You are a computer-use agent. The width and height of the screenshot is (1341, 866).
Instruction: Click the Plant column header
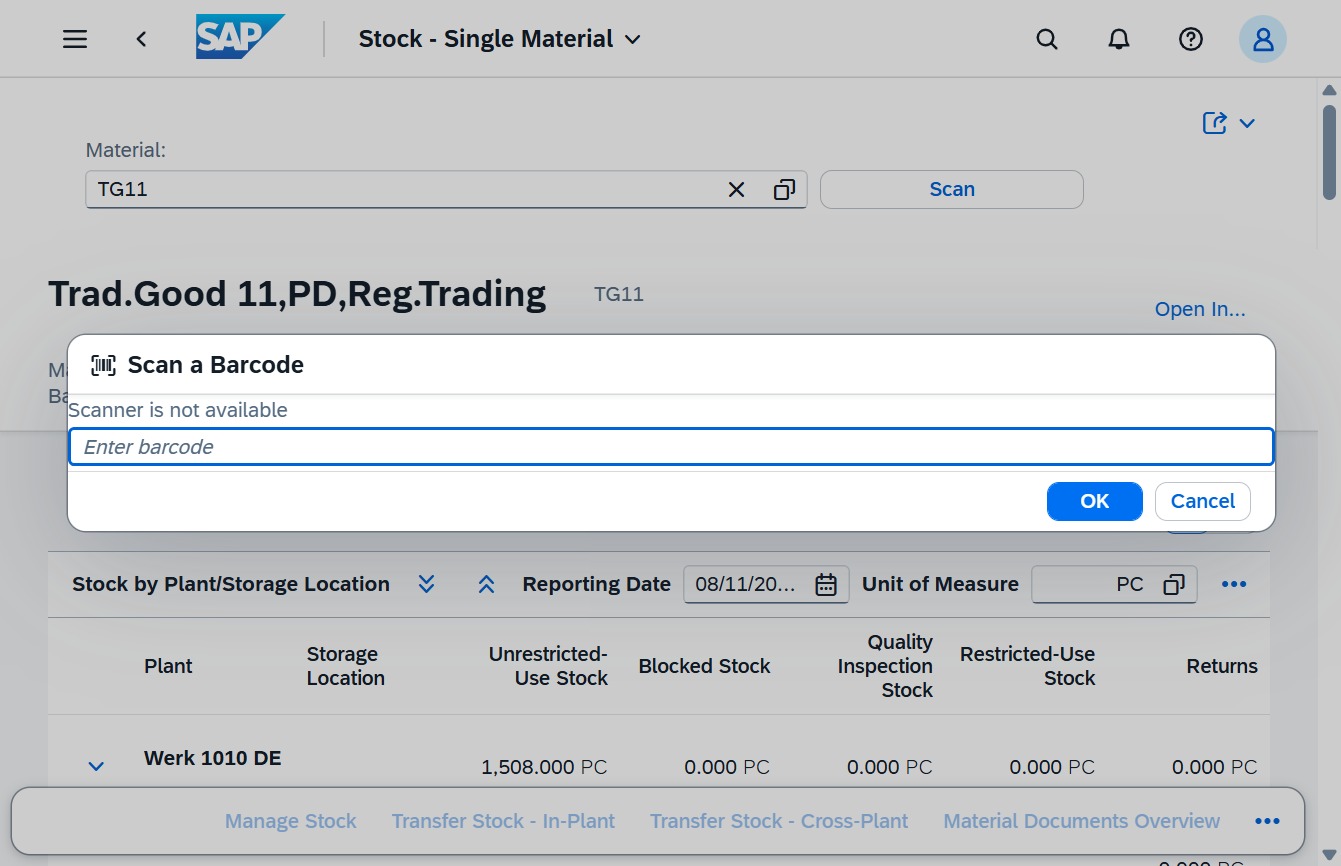coord(168,666)
